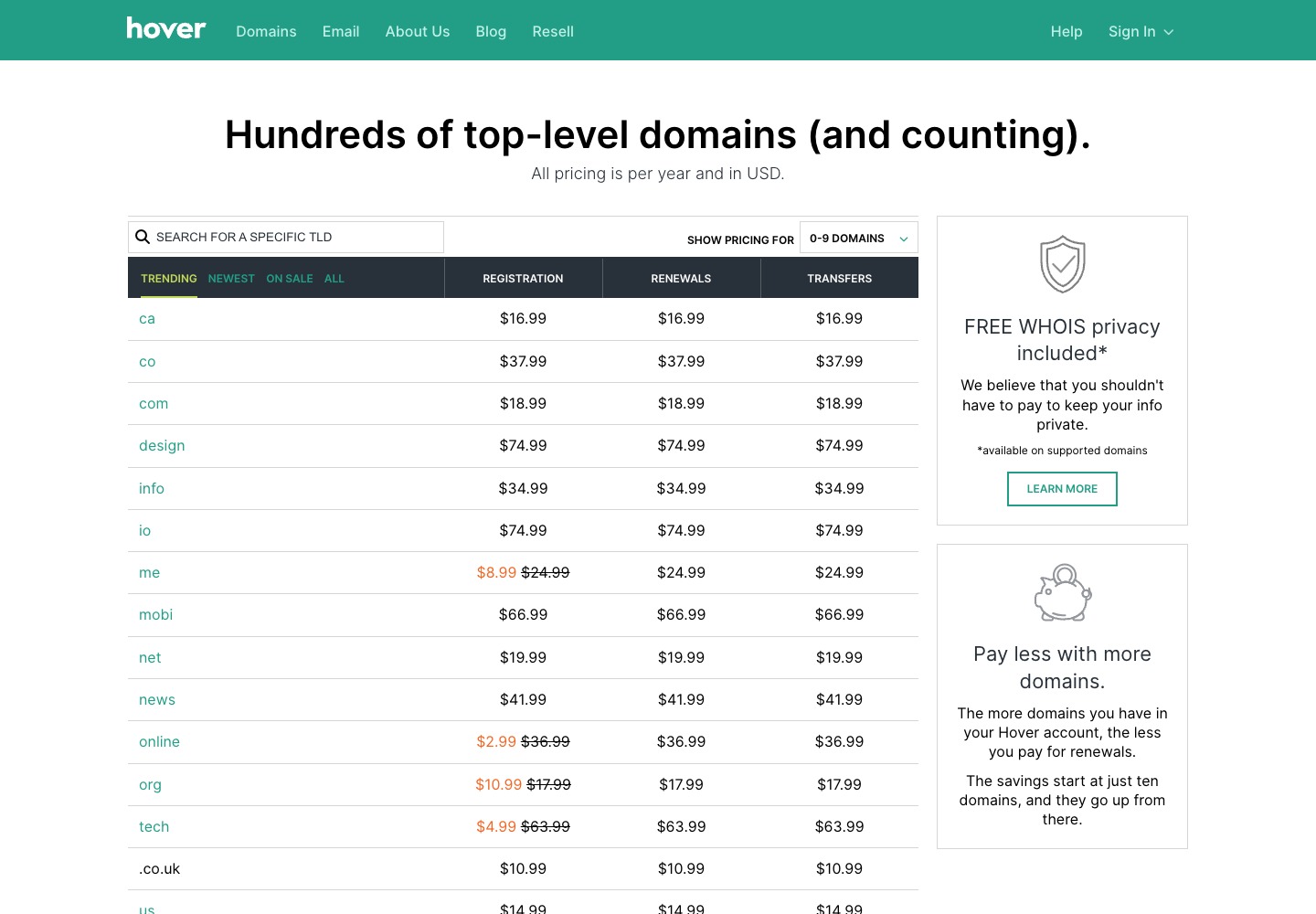
Task: Click the .co.uk row label
Action: tap(159, 869)
